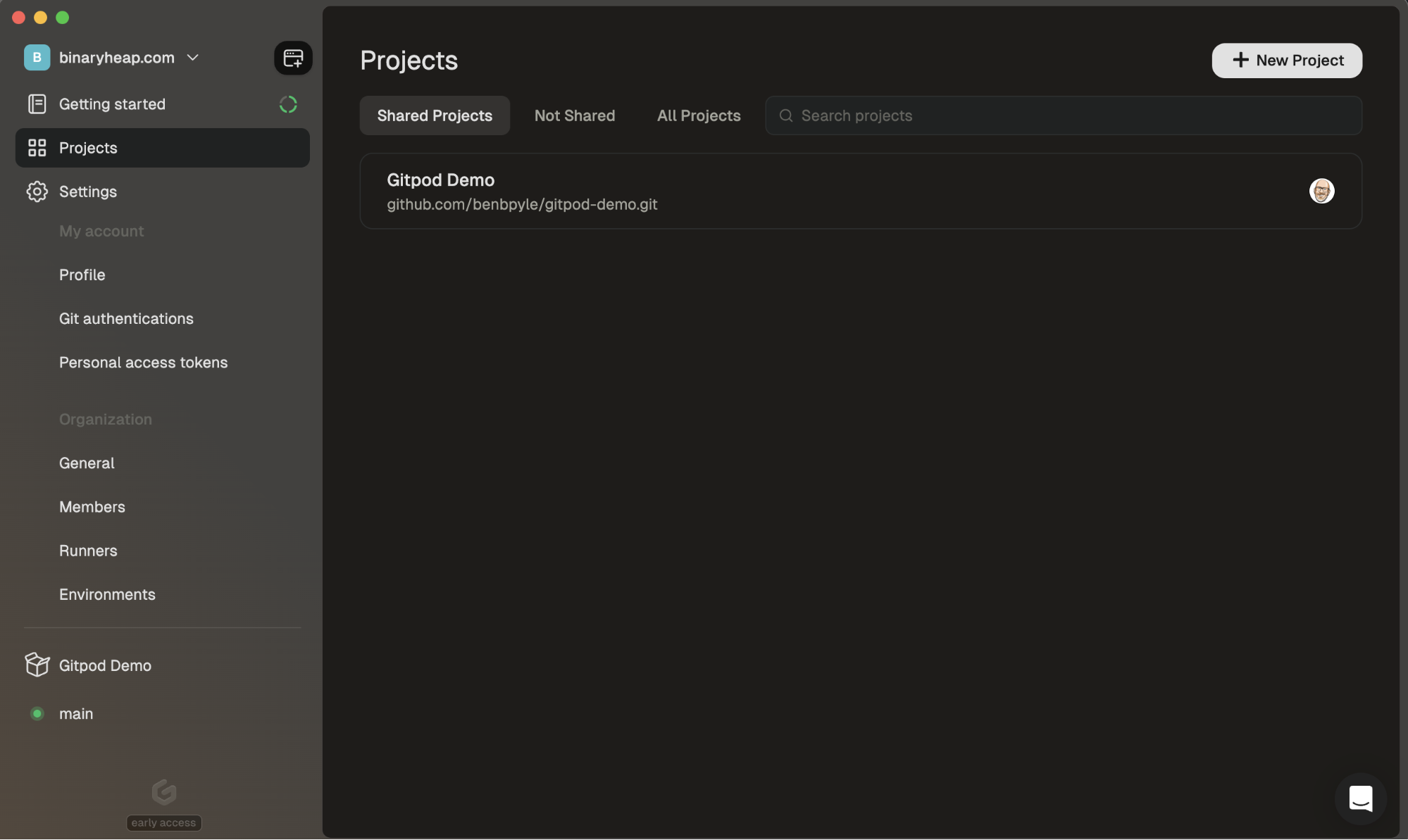Click the B organization avatar
1408x840 pixels.
tap(37, 58)
